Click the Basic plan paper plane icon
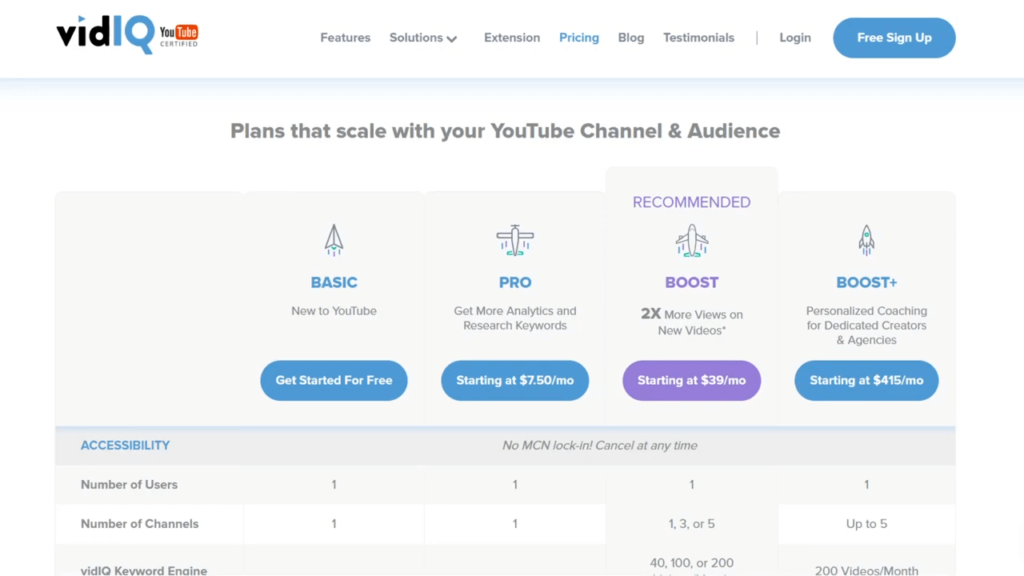Image resolution: width=1024 pixels, height=576 pixels. click(334, 240)
